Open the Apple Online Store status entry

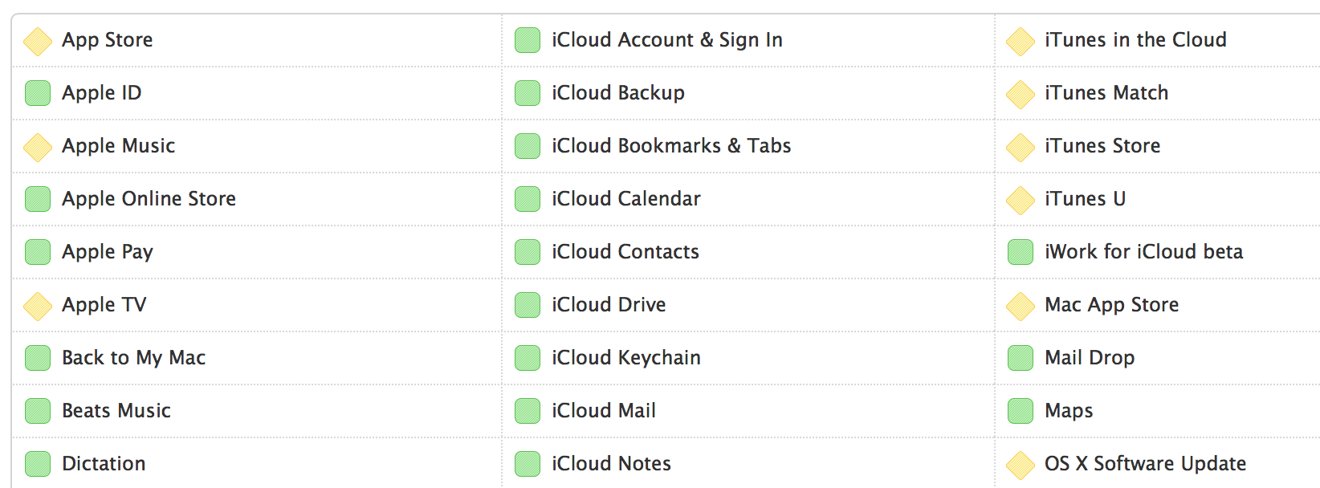[149, 199]
